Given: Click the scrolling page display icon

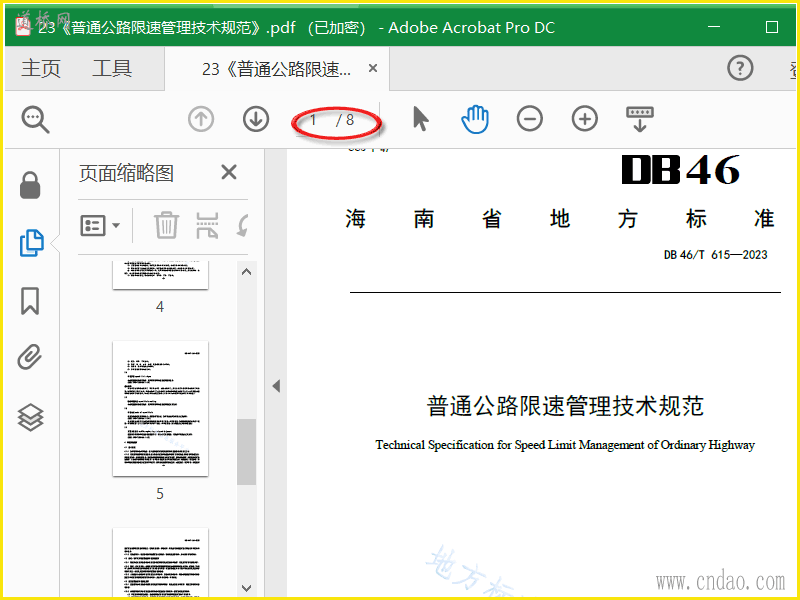Looking at the screenshot, I should (x=640, y=119).
